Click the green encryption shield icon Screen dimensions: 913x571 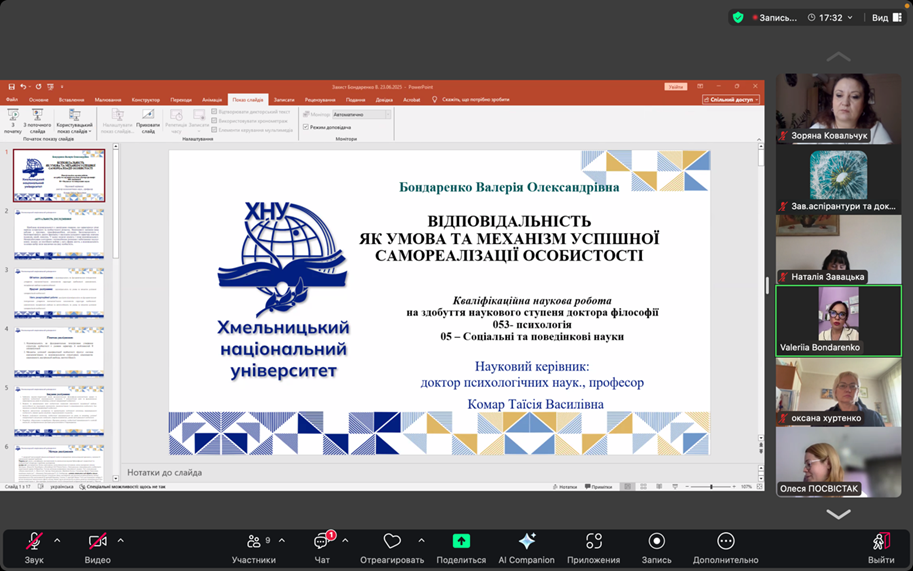[738, 17]
